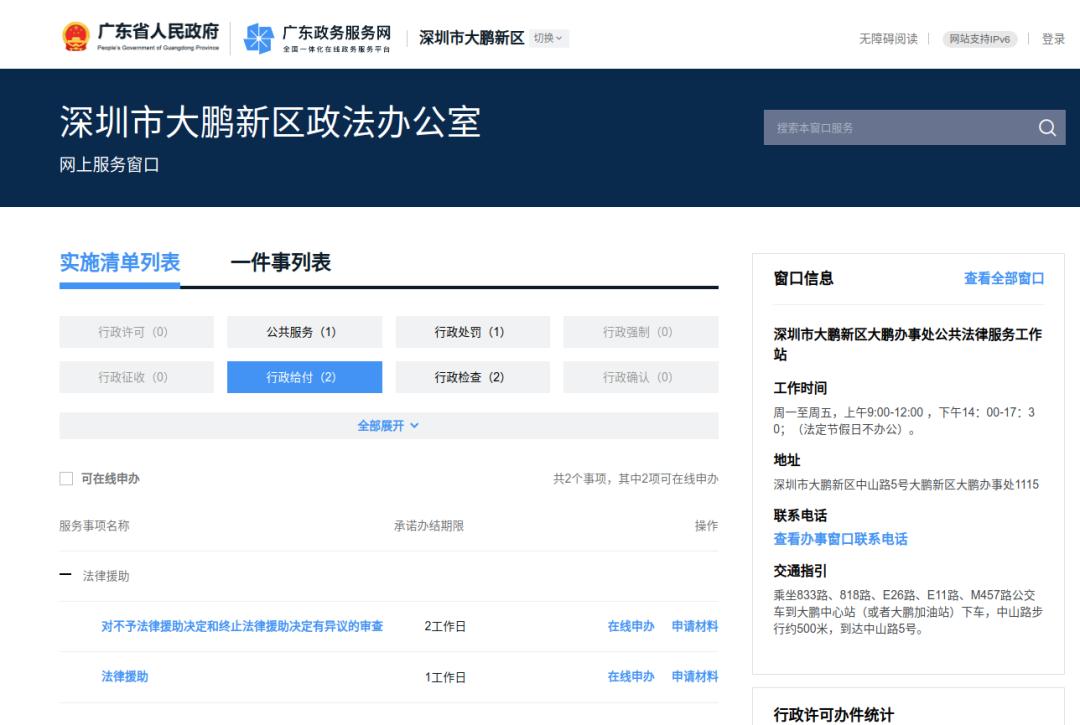Viewport: 1080px width, 725px height.
Task: Click 登录 in the top bar
Action: pos(1053,39)
